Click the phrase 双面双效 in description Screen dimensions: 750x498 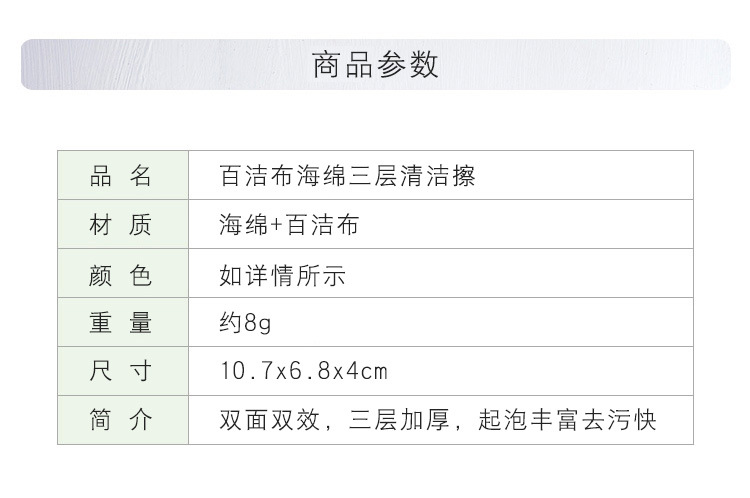click(x=270, y=421)
